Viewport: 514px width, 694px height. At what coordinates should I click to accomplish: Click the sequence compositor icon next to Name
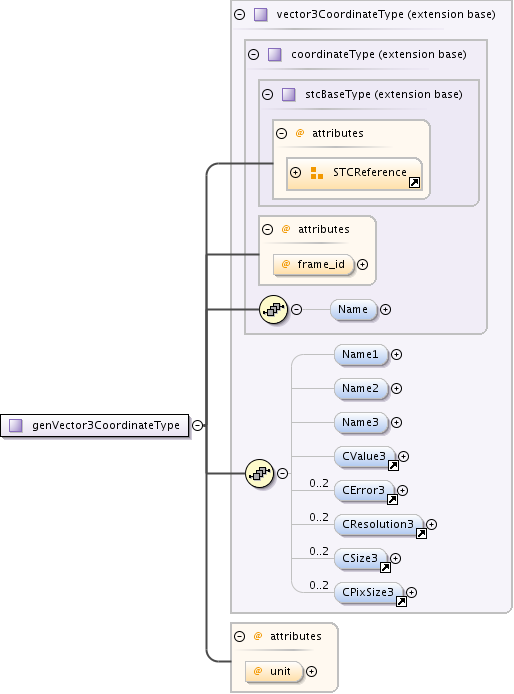(x=274, y=309)
